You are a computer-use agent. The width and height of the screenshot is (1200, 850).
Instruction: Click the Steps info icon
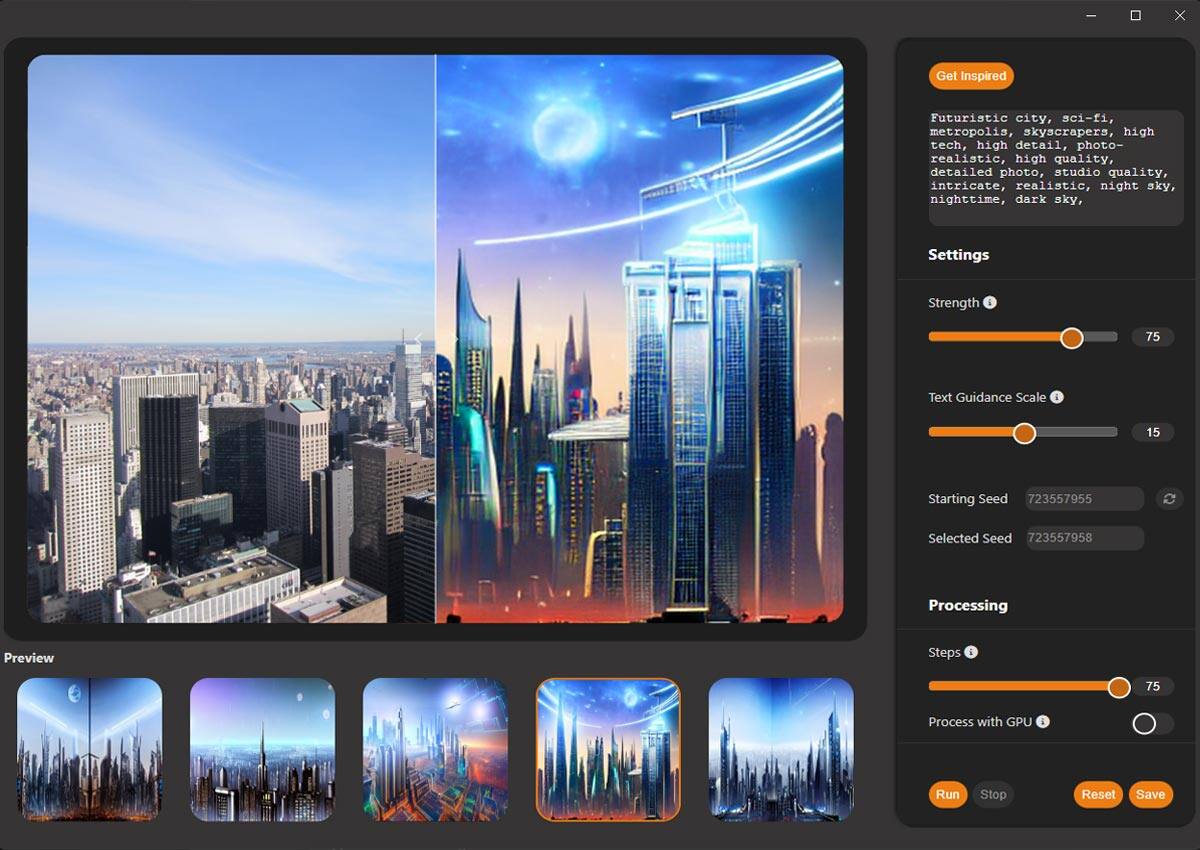point(971,652)
